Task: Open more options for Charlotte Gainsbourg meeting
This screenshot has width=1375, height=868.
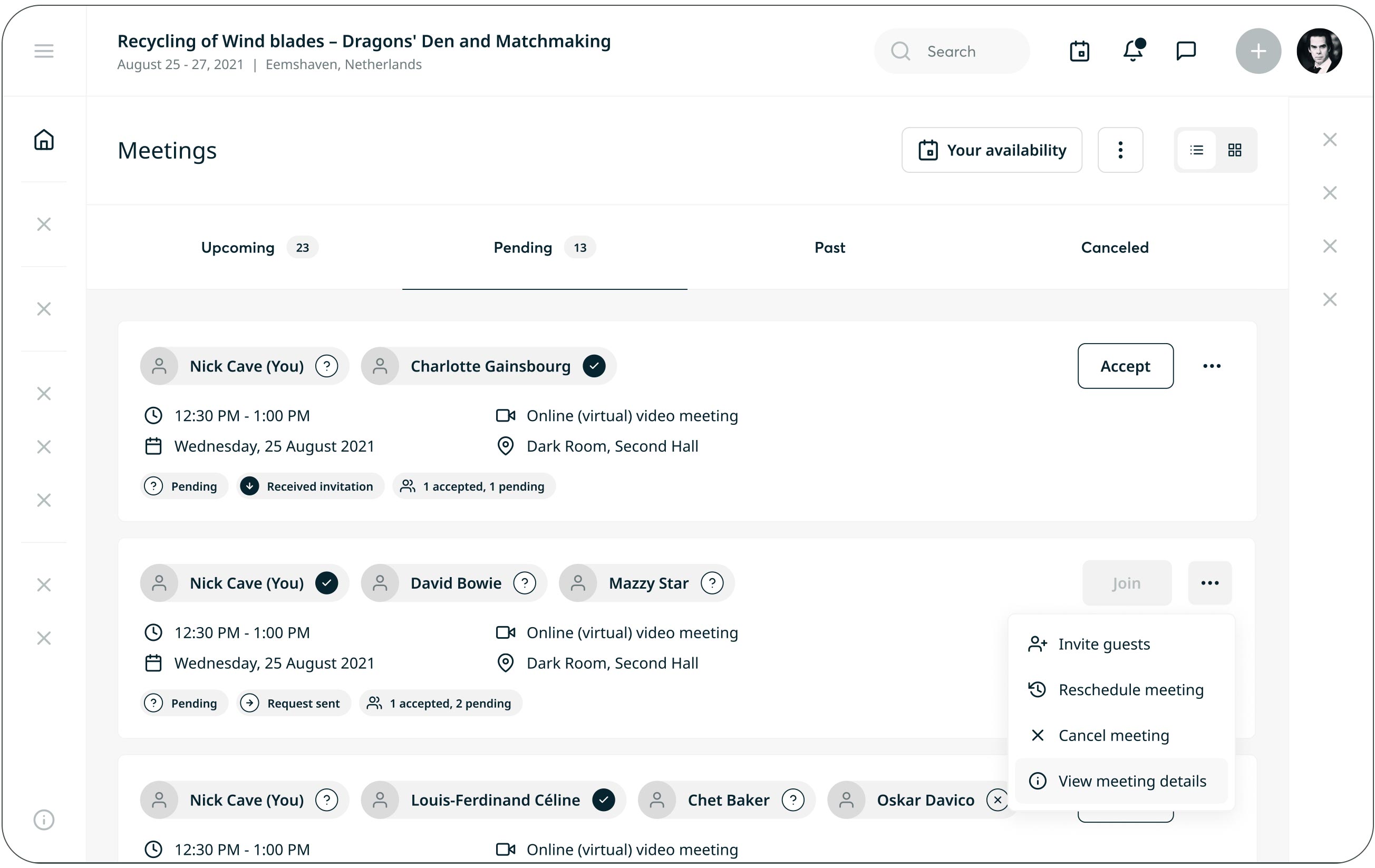Action: pyautogui.click(x=1211, y=366)
